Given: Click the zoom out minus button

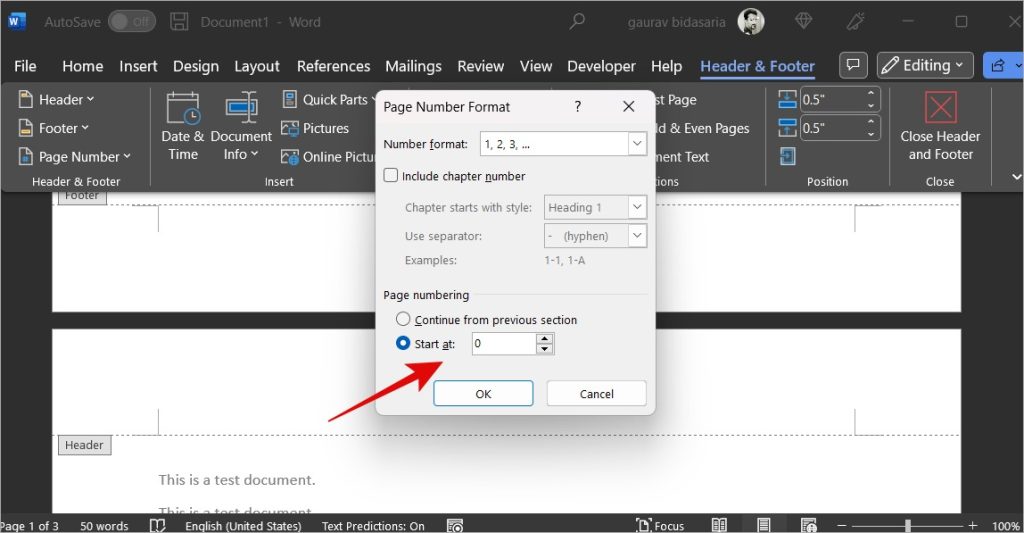Looking at the screenshot, I should tap(842, 525).
